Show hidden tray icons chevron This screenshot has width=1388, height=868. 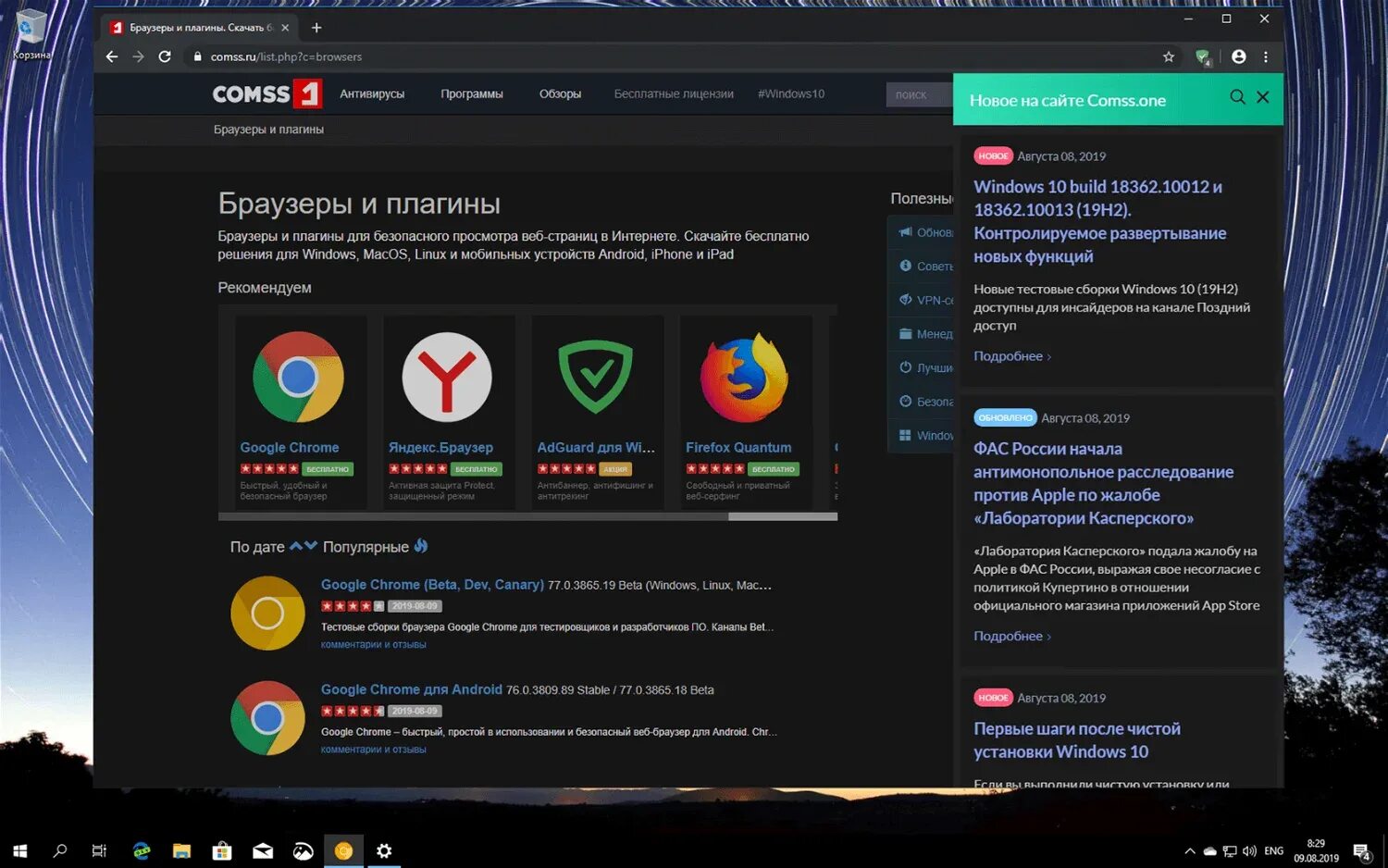(x=1190, y=851)
